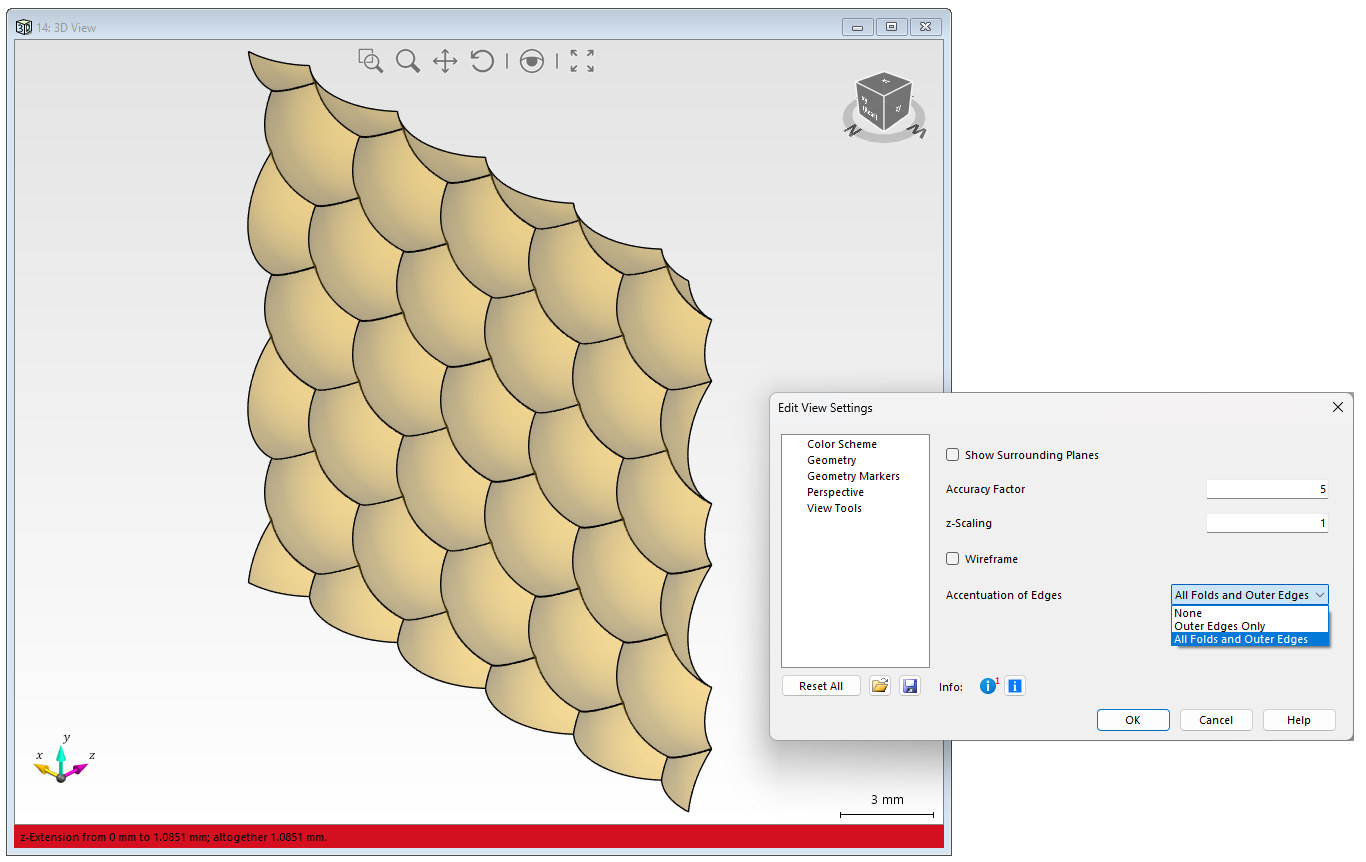
Task: Click the Reset All button
Action: tap(821, 686)
